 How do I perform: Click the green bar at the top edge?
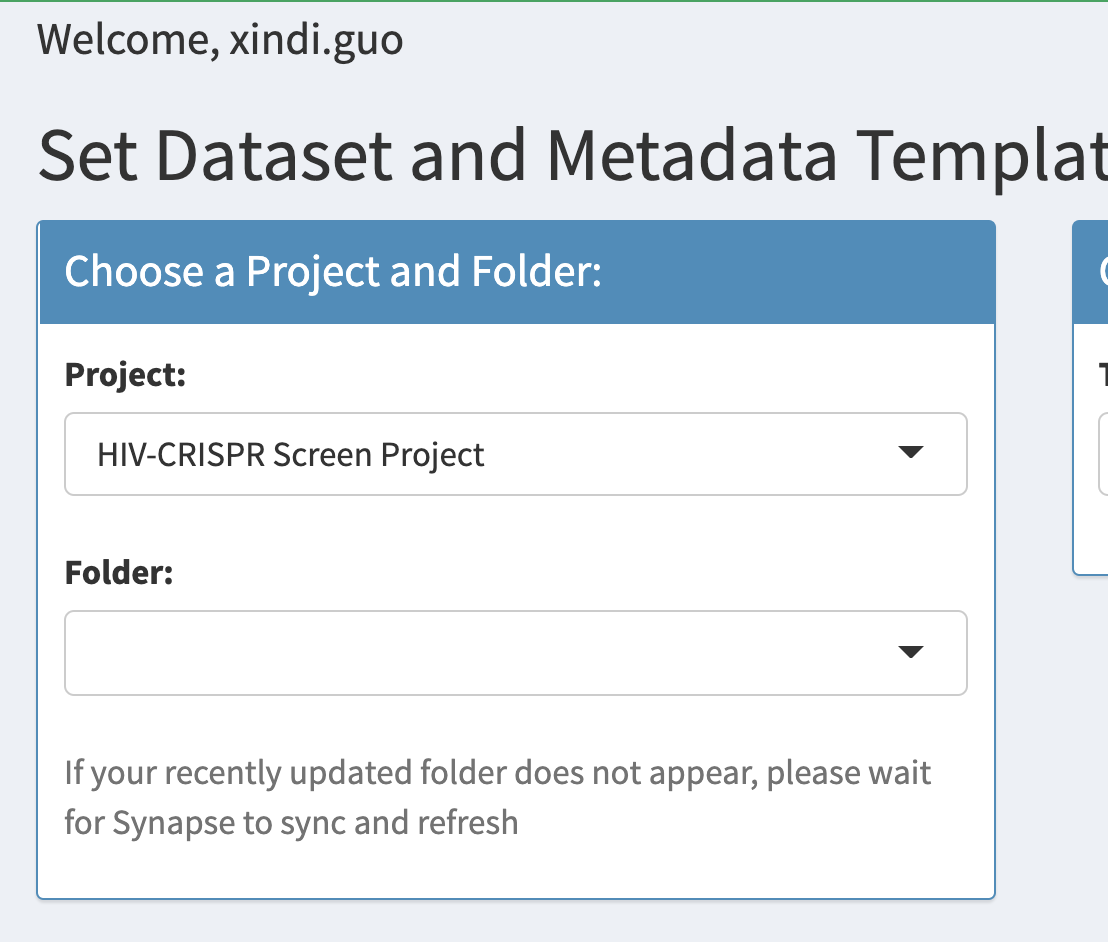click(554, 3)
